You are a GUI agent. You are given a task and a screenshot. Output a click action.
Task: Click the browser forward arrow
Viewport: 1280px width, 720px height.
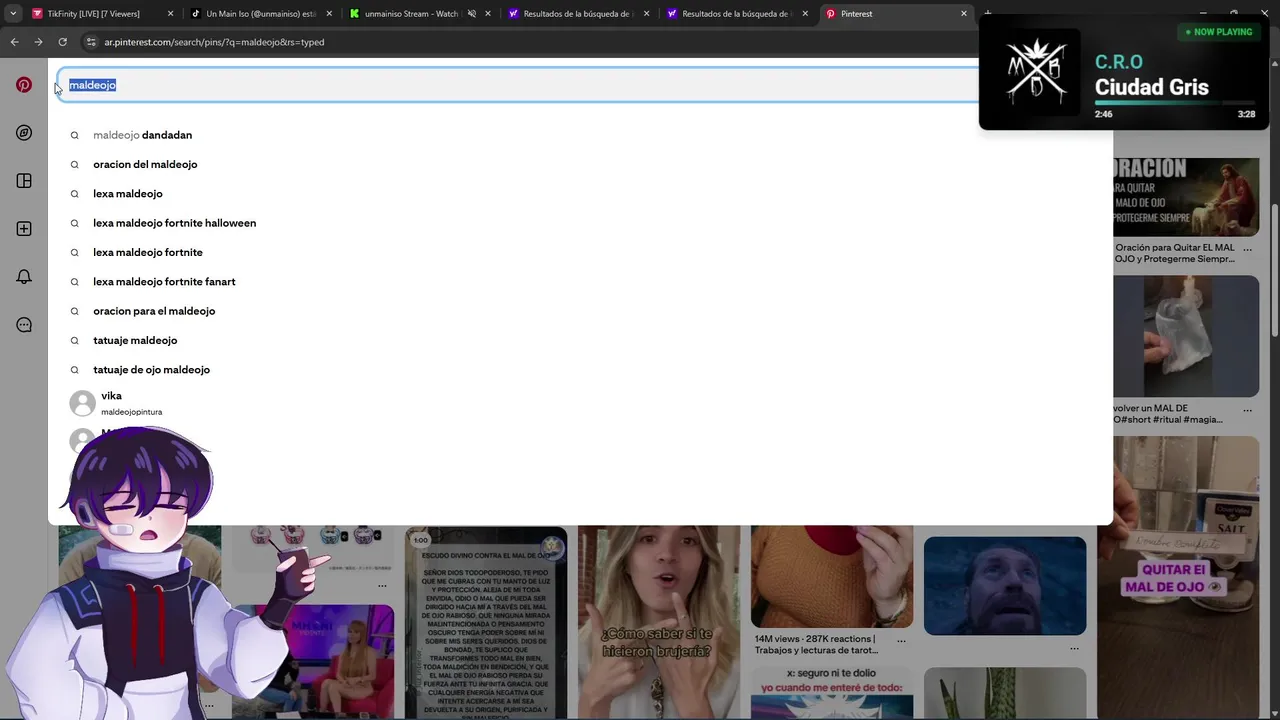coord(38,42)
